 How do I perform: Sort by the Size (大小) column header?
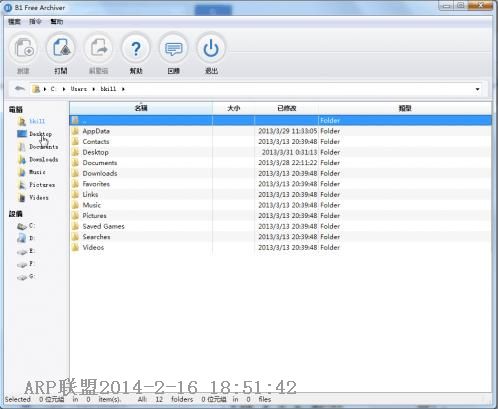tap(234, 108)
